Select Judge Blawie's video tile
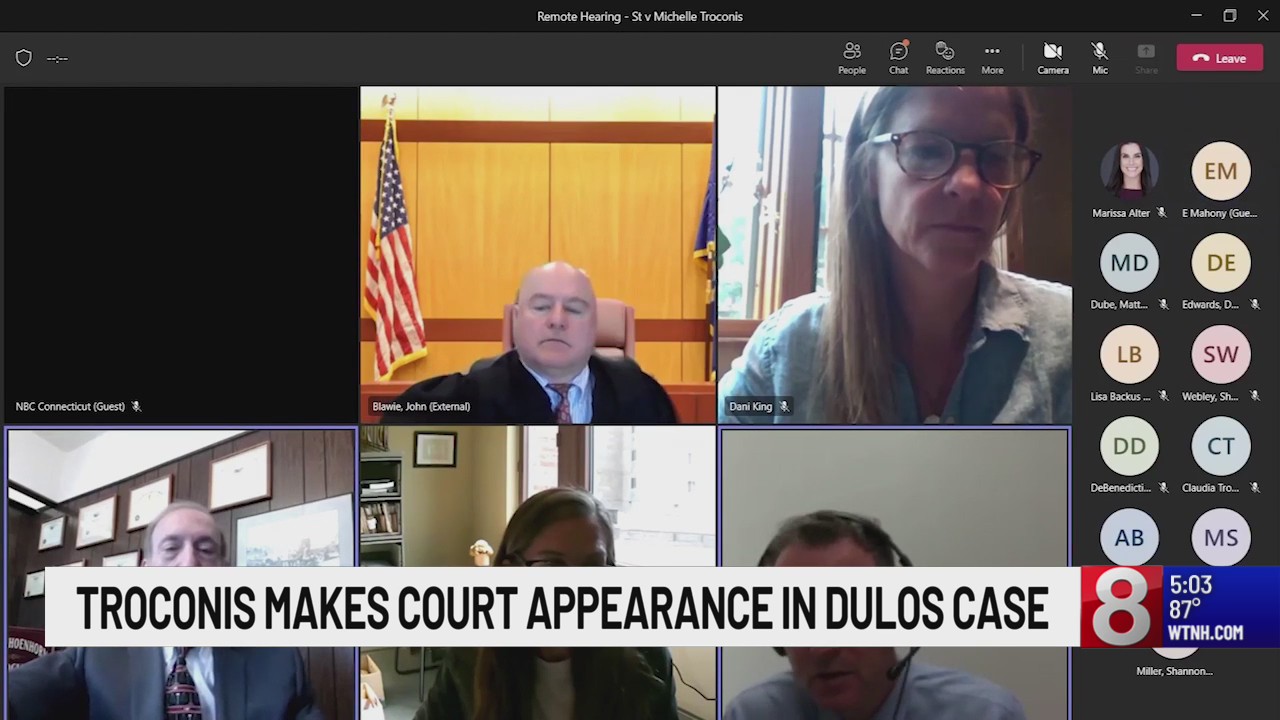The height and width of the screenshot is (720, 1280). (538, 253)
